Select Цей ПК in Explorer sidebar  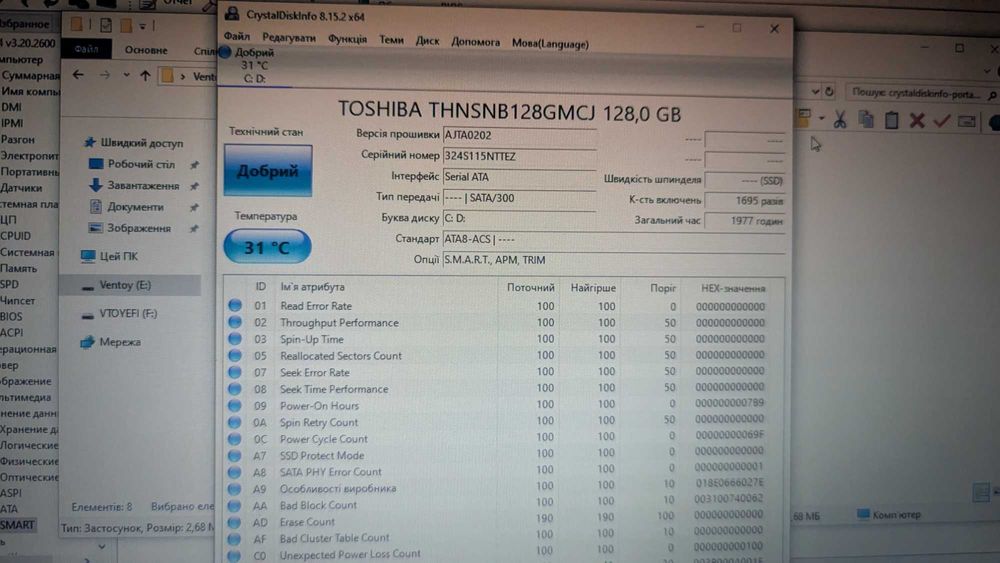[x=110, y=256]
